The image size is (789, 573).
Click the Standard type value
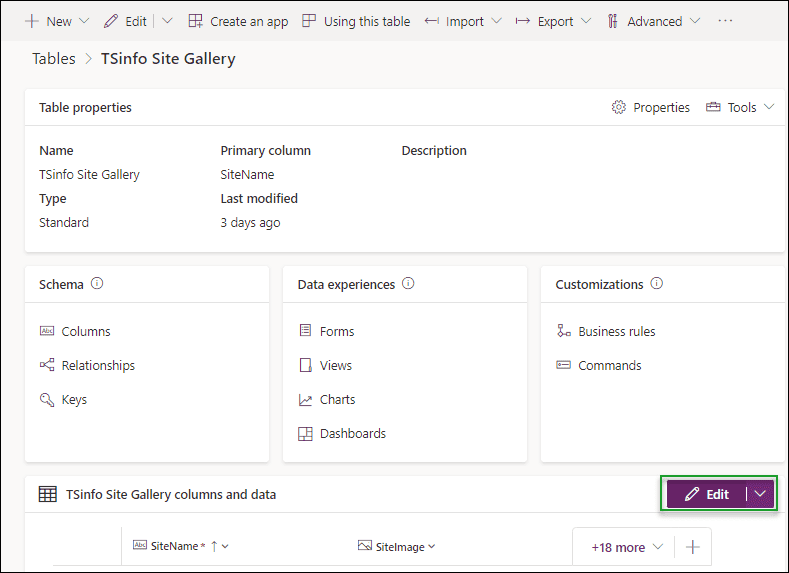64,222
